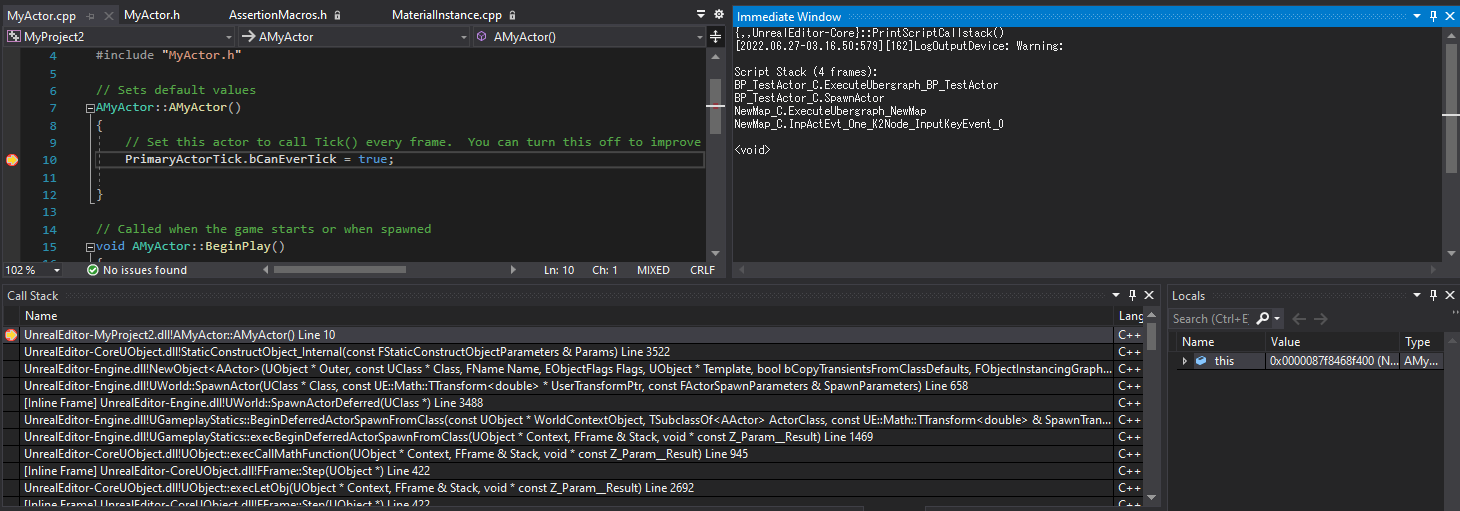Open the 102 % zoom dropdown

pos(33,270)
